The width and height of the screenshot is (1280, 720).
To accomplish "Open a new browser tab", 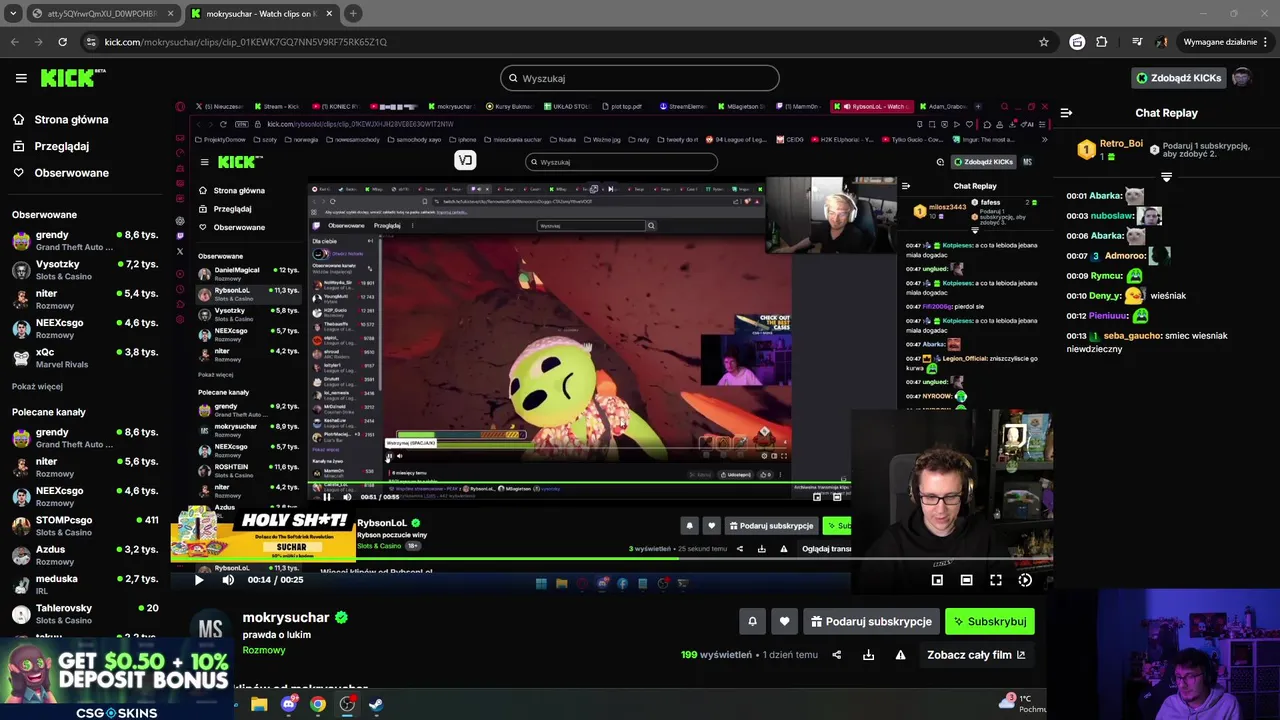I will pos(353,14).
